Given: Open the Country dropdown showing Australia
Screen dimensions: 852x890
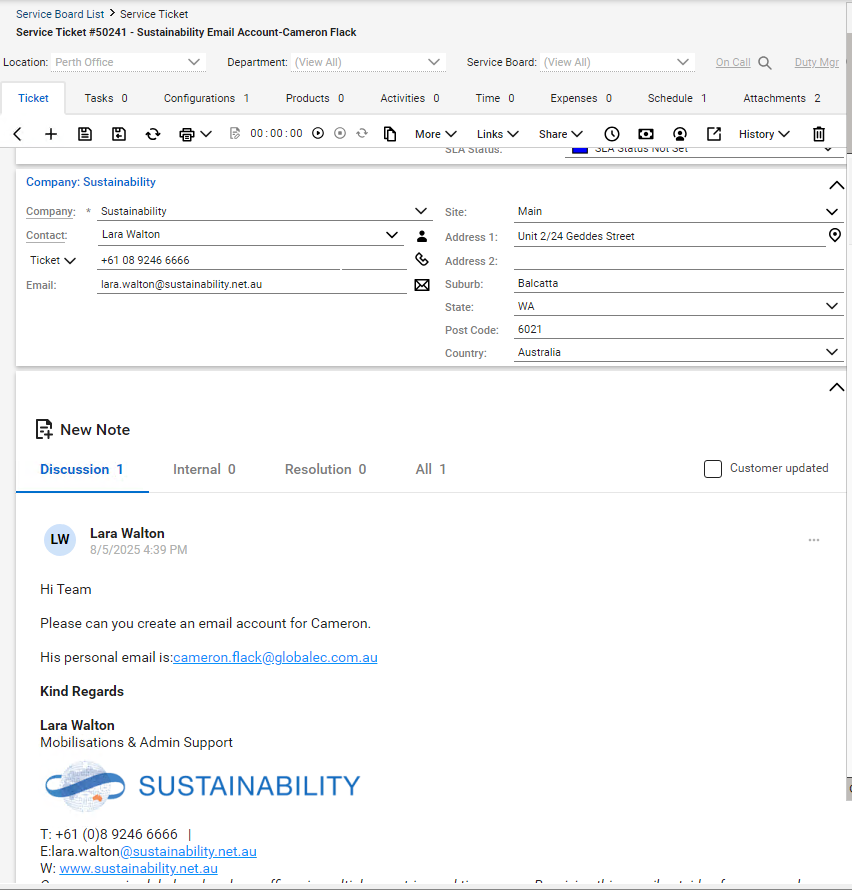Looking at the screenshot, I should 832,352.
